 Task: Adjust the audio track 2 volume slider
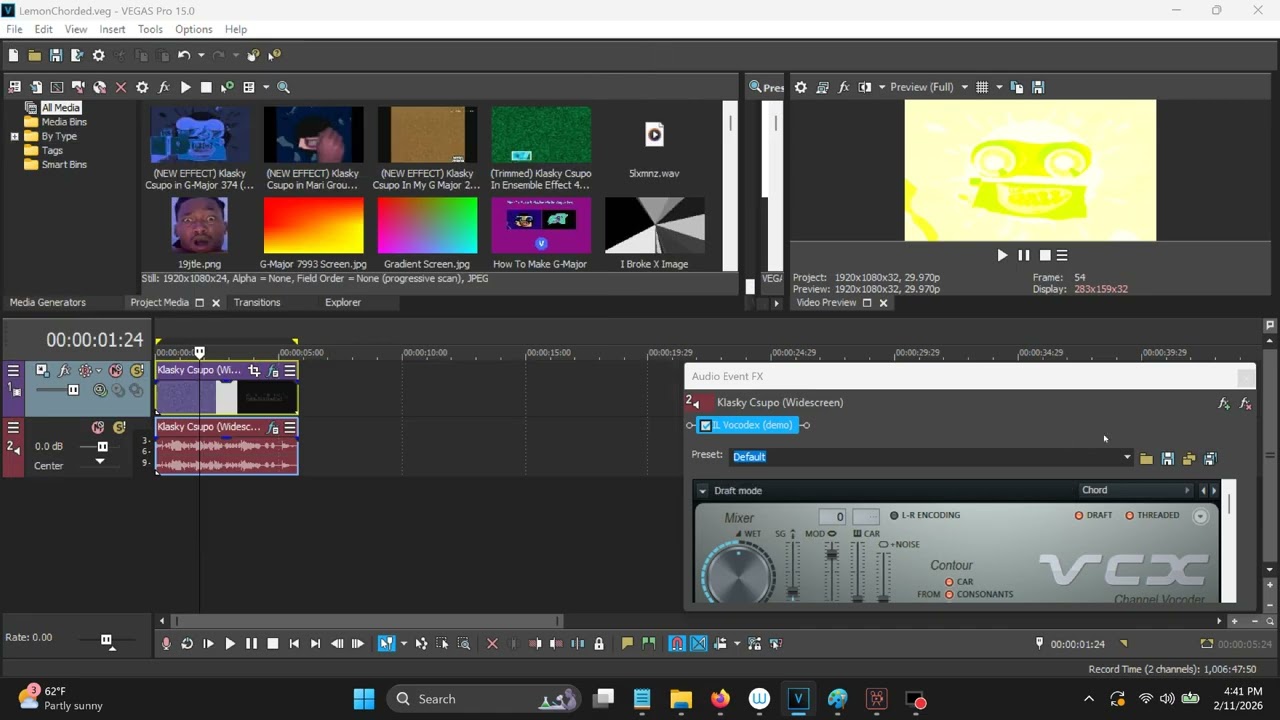tap(102, 447)
